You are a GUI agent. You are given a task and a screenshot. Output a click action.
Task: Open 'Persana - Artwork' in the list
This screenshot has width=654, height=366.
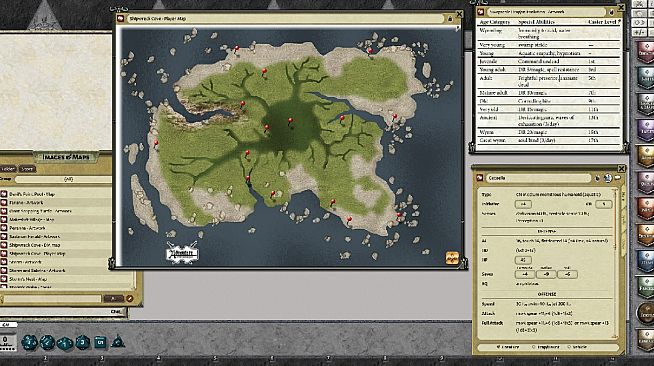point(27,228)
